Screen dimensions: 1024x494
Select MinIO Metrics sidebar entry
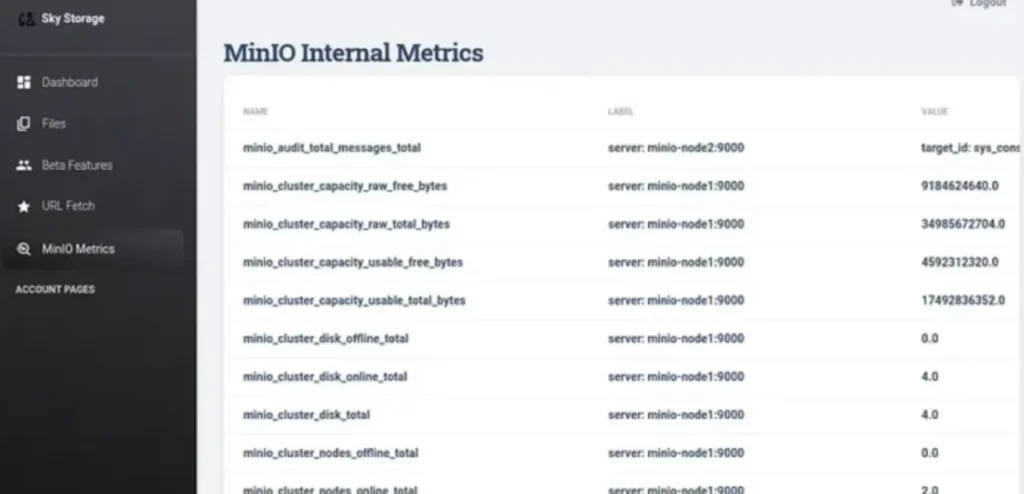[x=78, y=249]
